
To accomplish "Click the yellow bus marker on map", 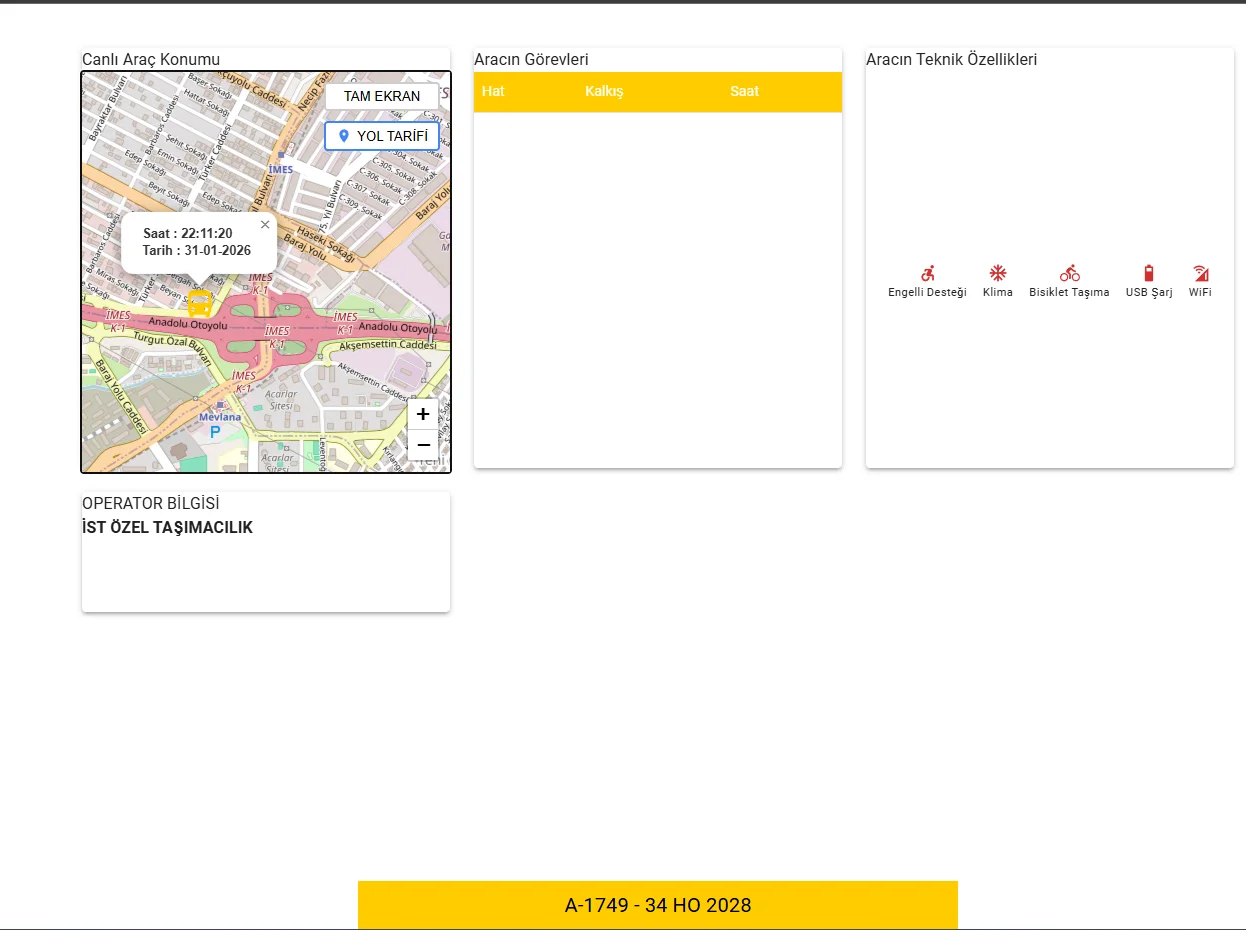I will coord(200,304).
